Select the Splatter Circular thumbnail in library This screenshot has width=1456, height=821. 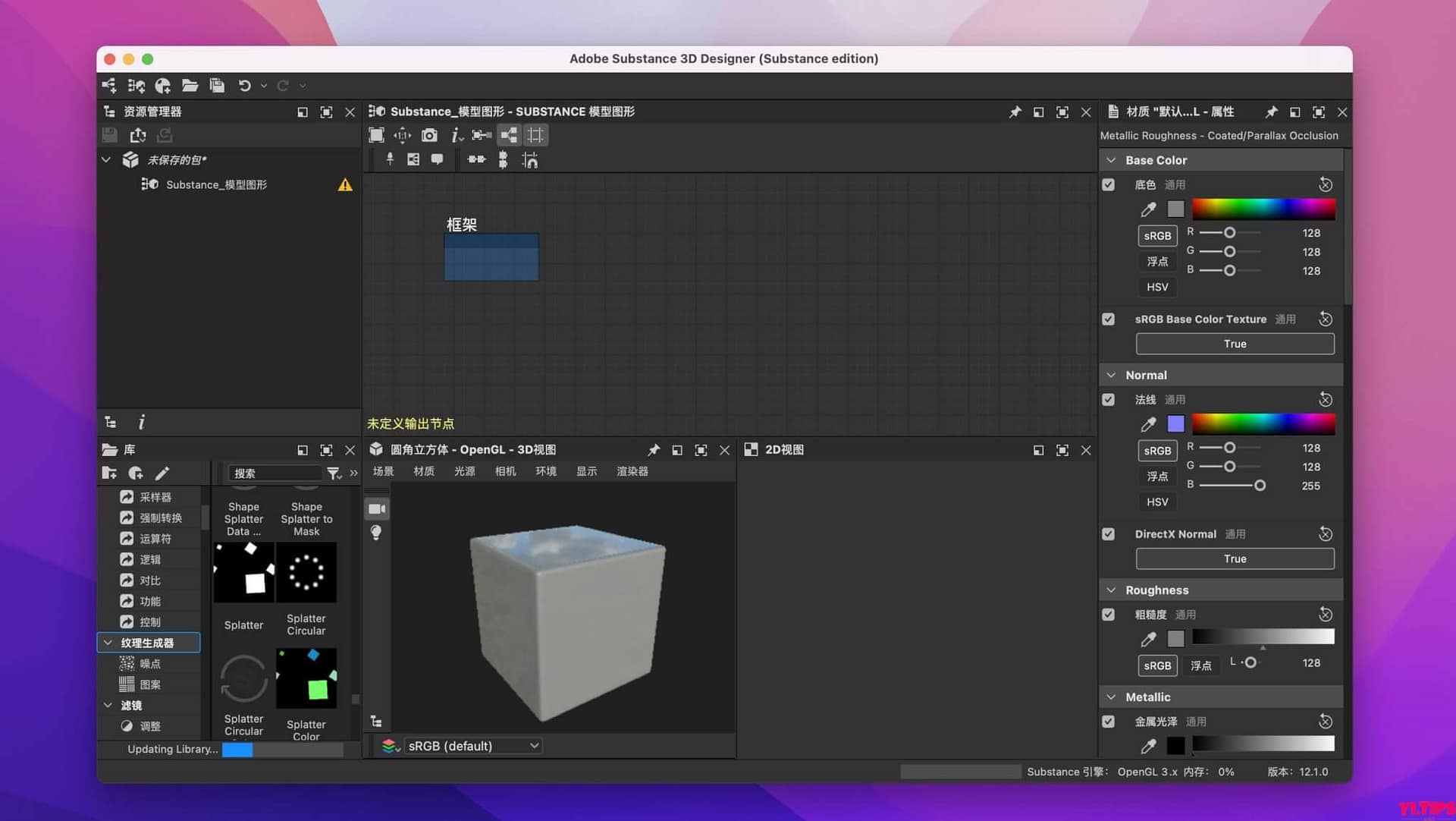click(306, 573)
